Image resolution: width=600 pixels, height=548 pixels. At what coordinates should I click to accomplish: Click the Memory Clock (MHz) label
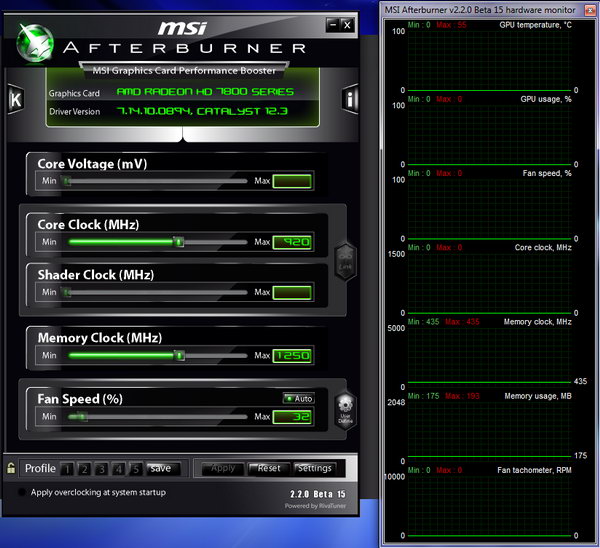click(x=100, y=338)
